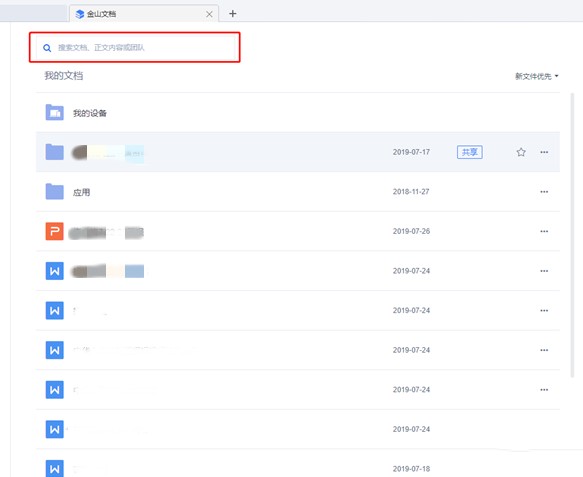Open more options for the 2019-07-17 folder

pyautogui.click(x=544, y=152)
